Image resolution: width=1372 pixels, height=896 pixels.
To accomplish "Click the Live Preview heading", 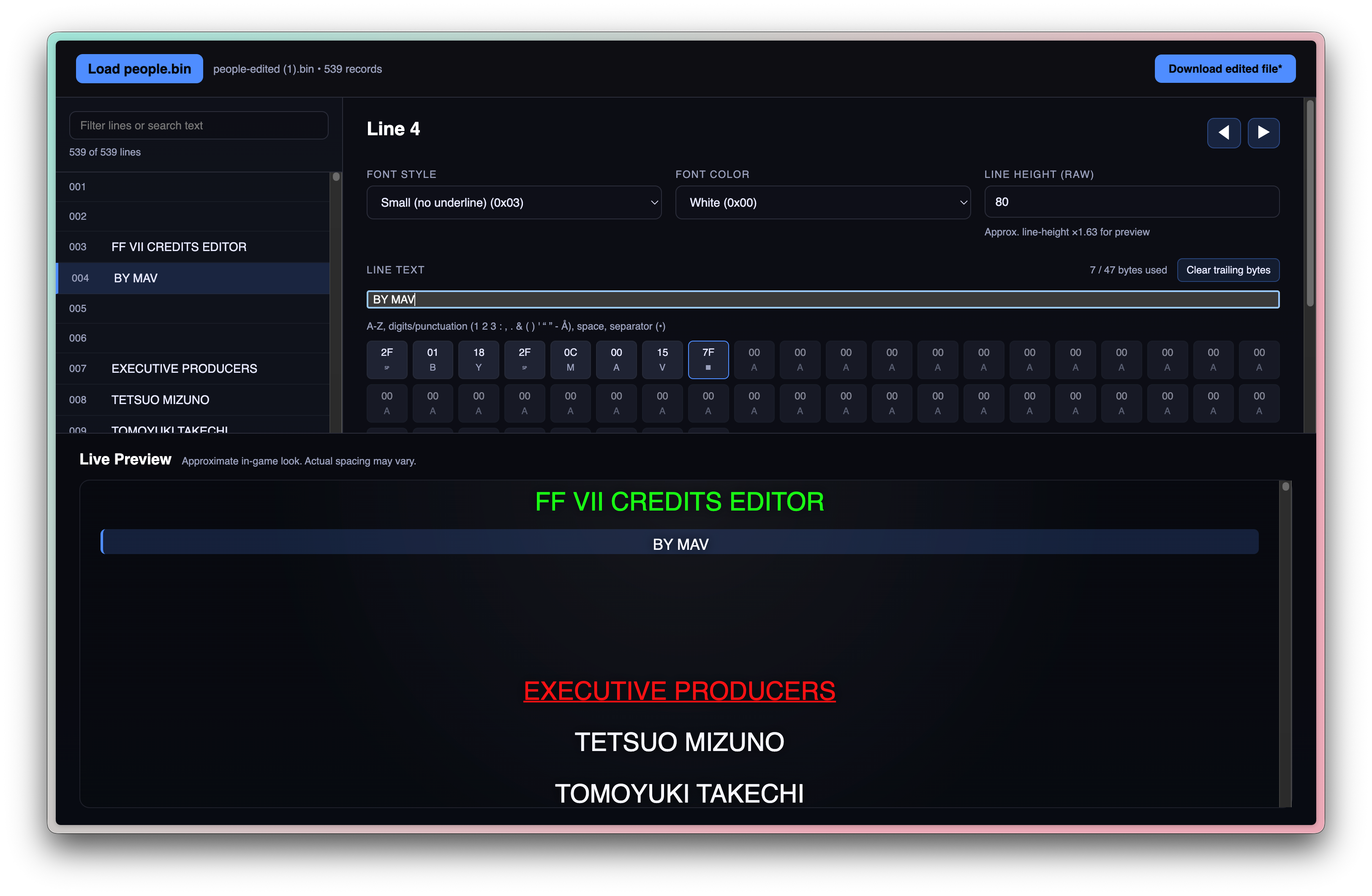I will (x=125, y=459).
